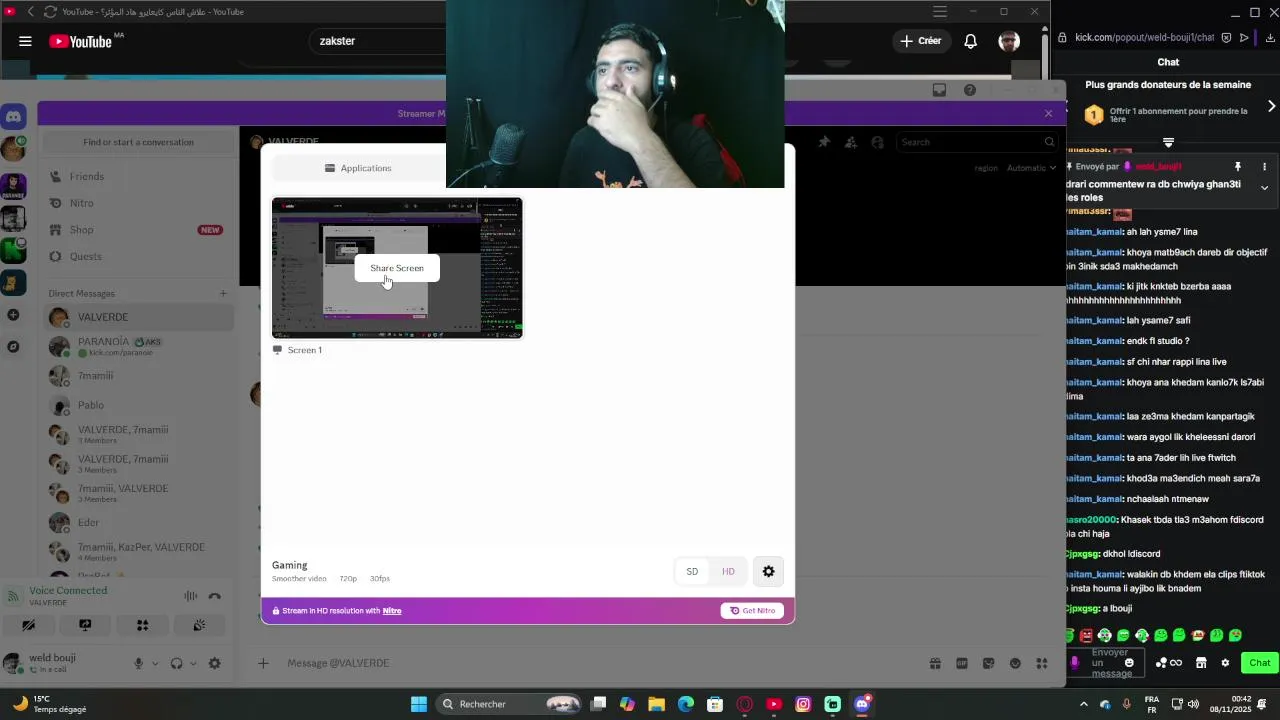Viewport: 1280px width, 720px height.
Task: Click the YouTube Créer button
Action: (x=921, y=41)
